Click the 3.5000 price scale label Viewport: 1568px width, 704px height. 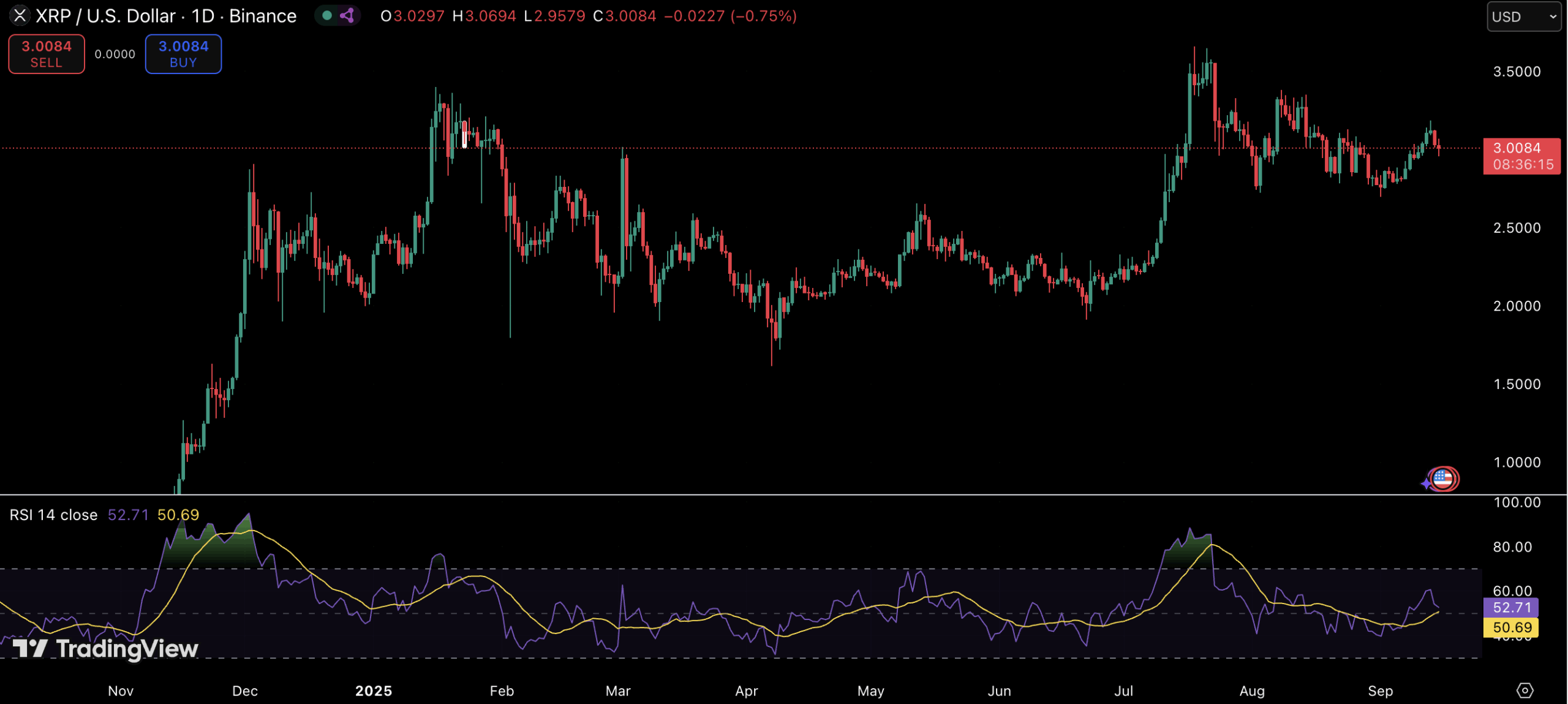click(1517, 72)
